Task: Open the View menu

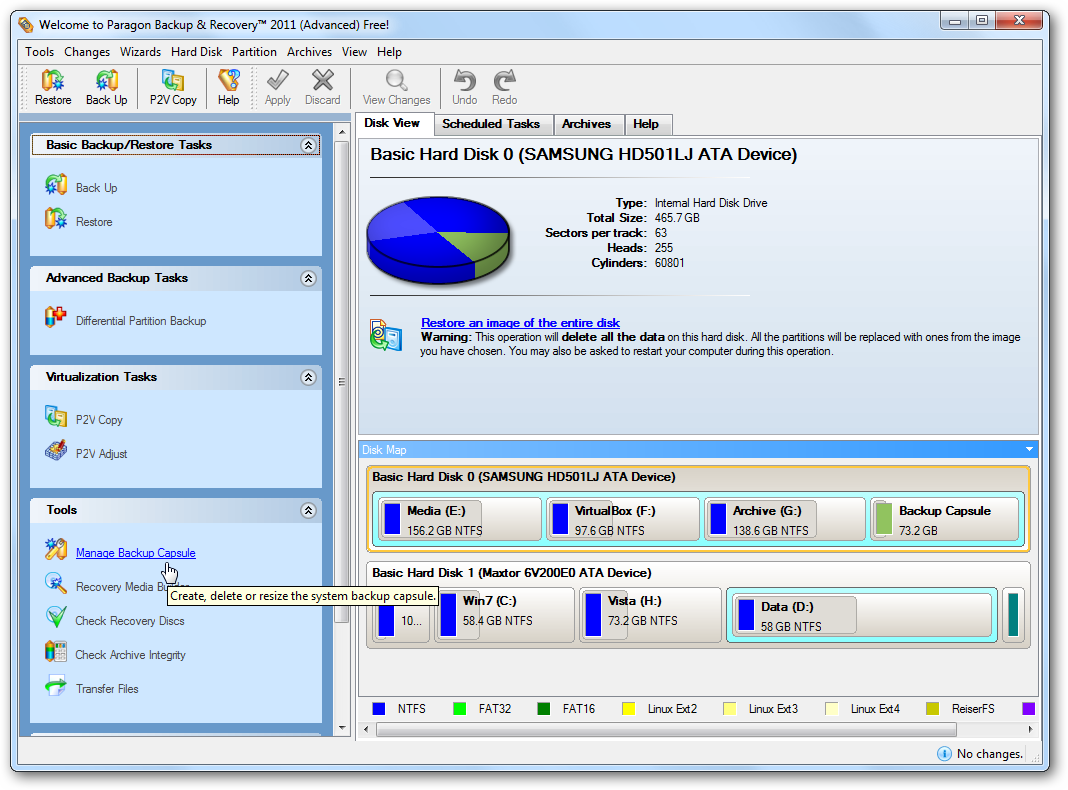Action: [x=354, y=52]
